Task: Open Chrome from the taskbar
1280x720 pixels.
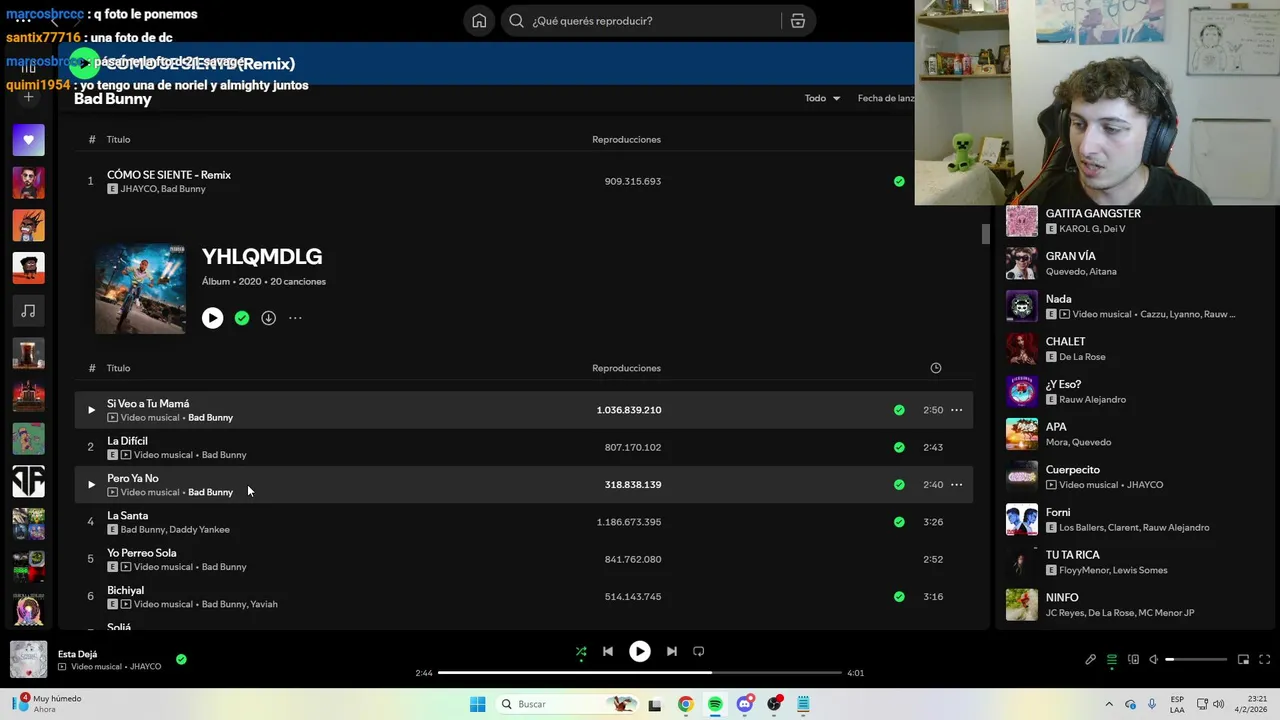Action: coord(685,704)
